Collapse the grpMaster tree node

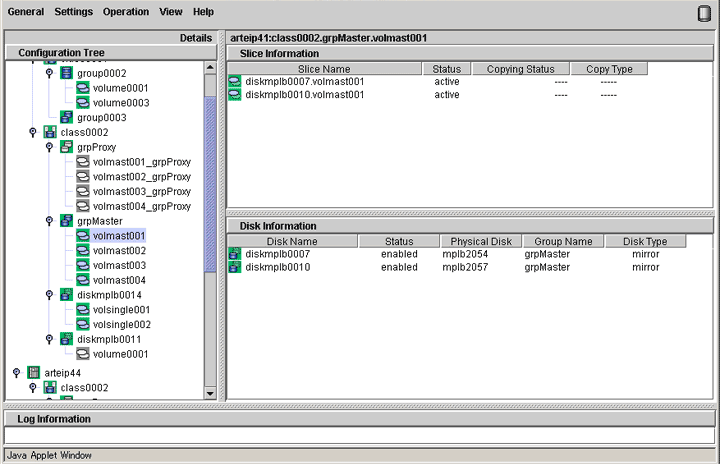tap(49, 221)
